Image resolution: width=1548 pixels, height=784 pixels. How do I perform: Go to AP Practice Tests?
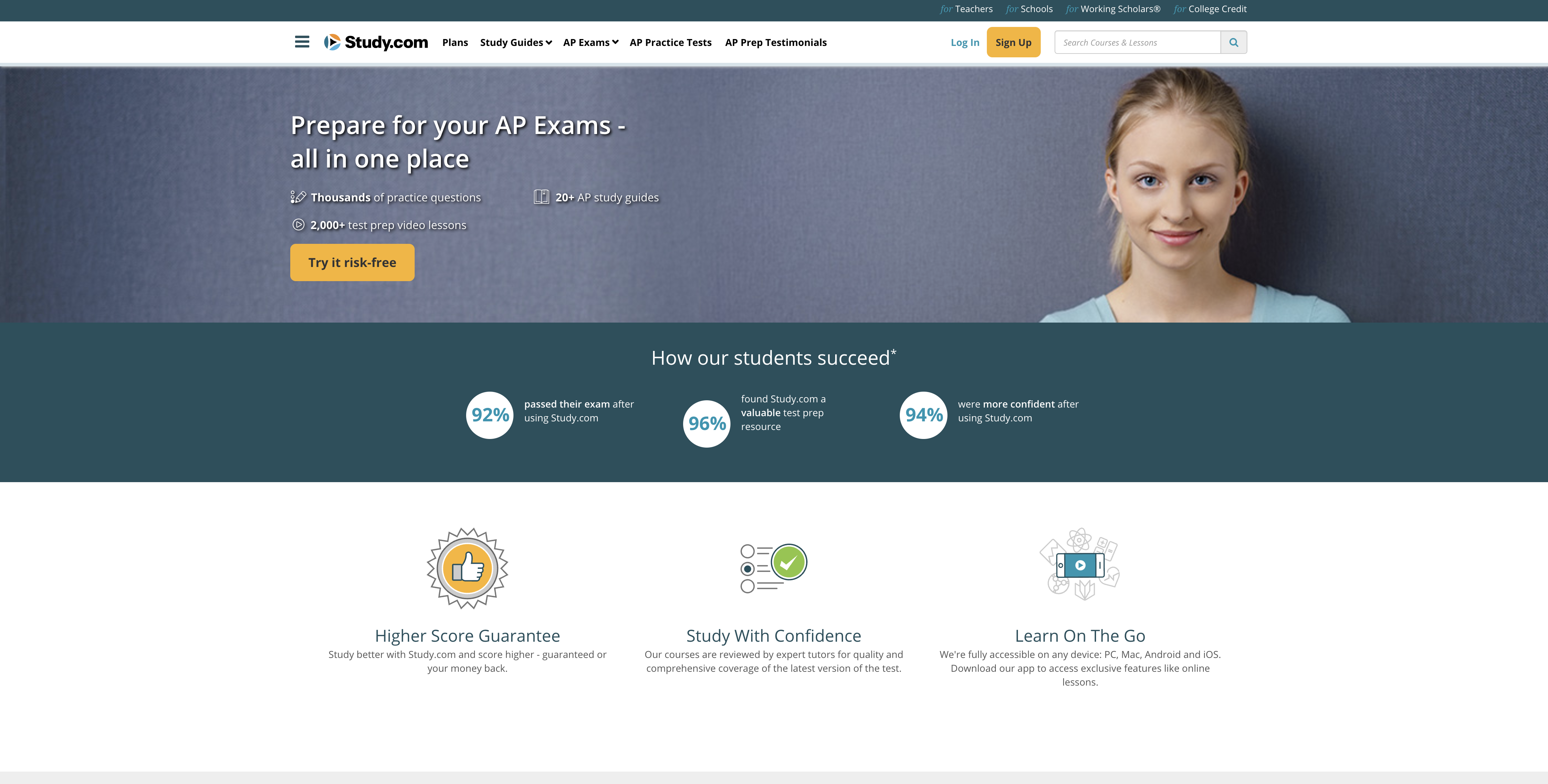[670, 43]
